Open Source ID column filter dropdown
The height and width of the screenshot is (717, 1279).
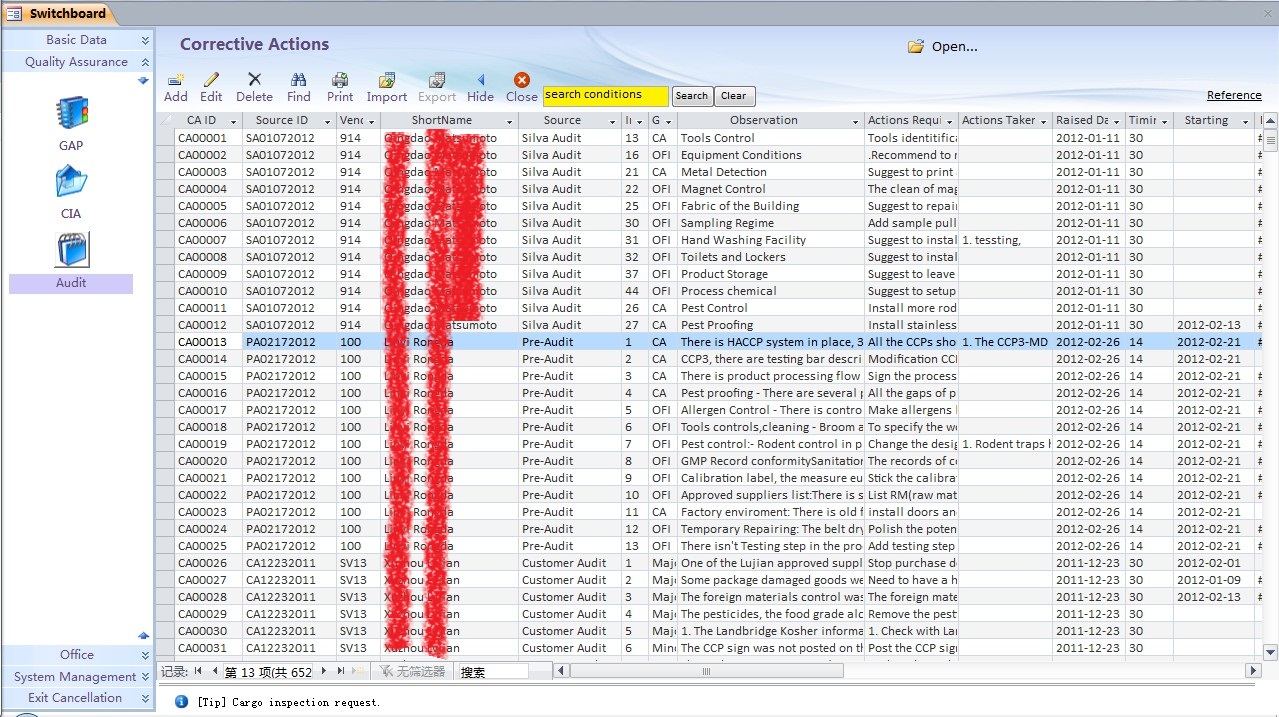(x=325, y=121)
